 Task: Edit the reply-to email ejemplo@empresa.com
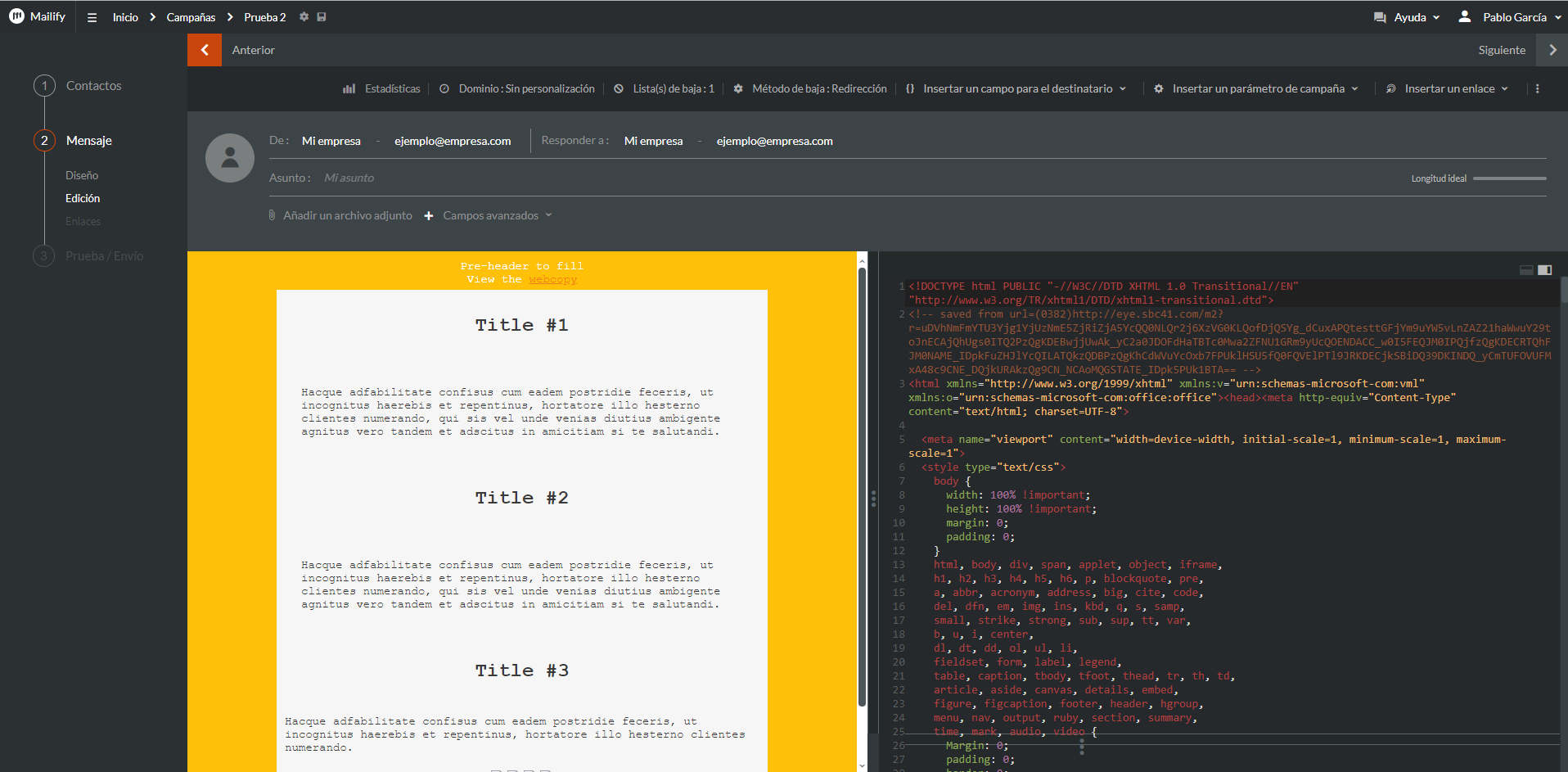(x=775, y=141)
